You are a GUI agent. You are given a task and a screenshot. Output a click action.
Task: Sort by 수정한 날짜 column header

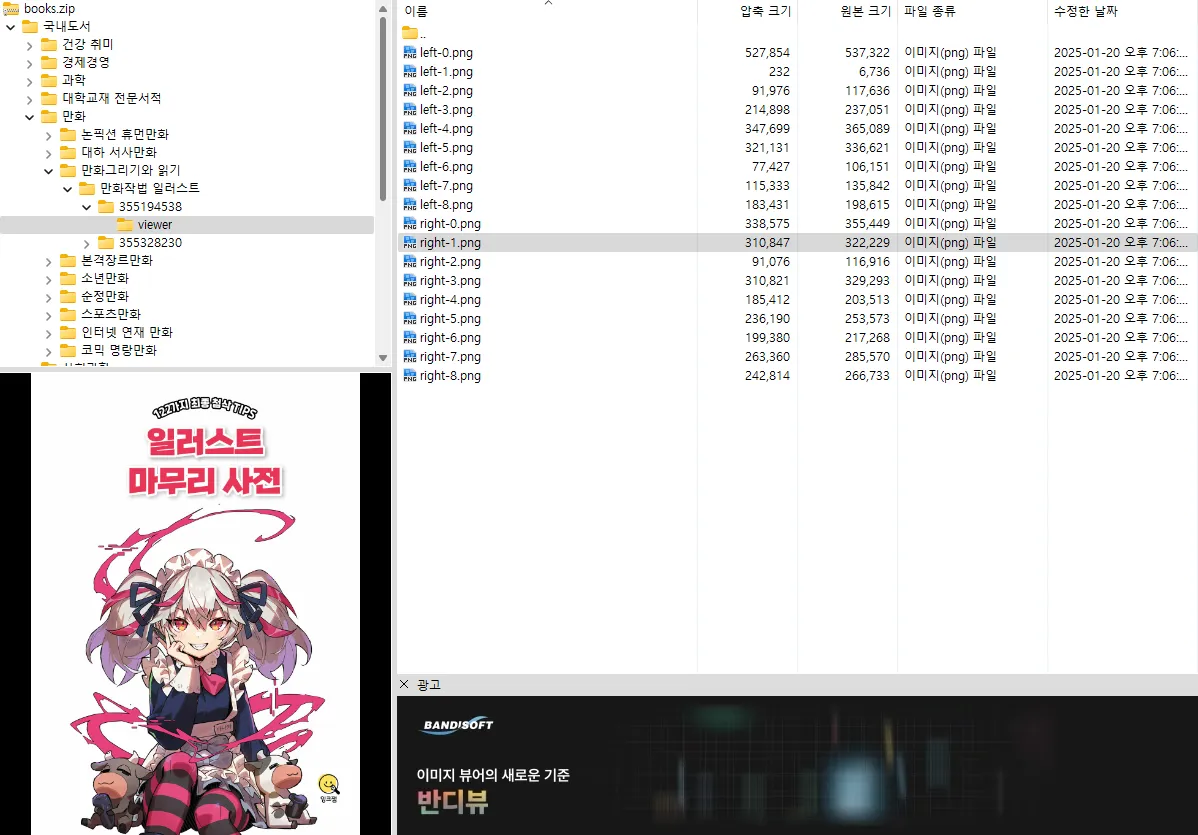click(x=1085, y=11)
